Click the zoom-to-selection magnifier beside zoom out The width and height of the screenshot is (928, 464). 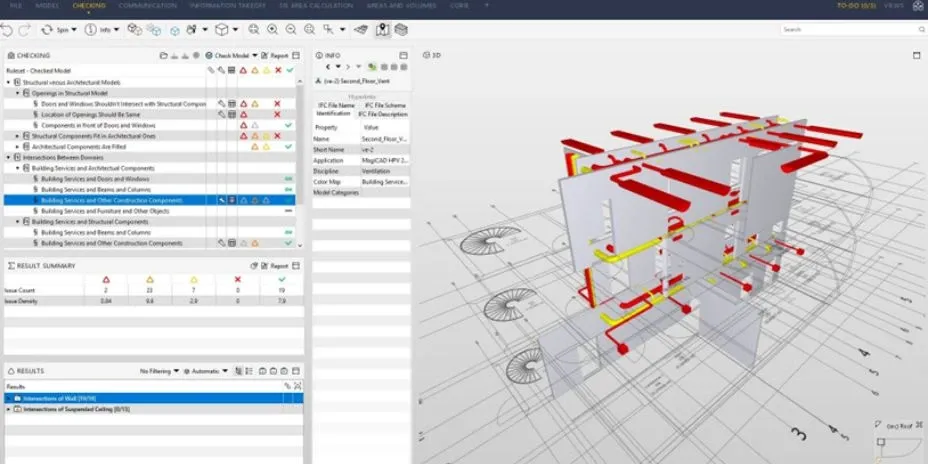click(x=310, y=29)
